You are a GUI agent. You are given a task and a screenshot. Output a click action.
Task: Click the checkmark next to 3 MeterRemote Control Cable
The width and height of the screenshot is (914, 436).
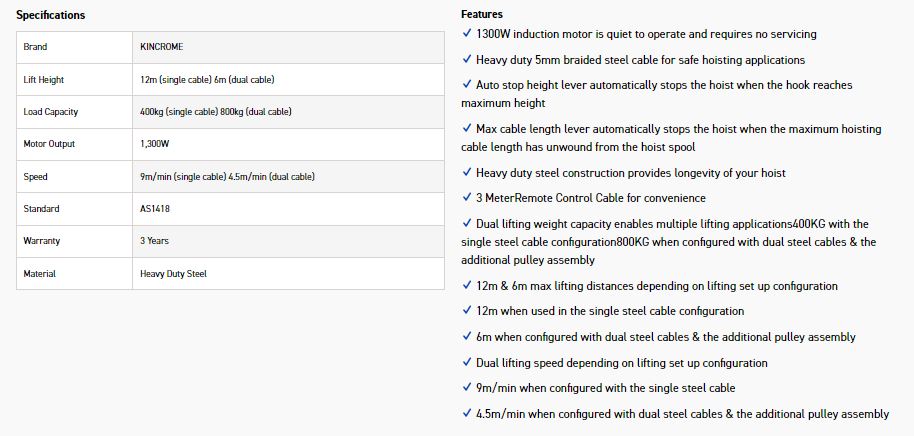pyautogui.click(x=467, y=198)
